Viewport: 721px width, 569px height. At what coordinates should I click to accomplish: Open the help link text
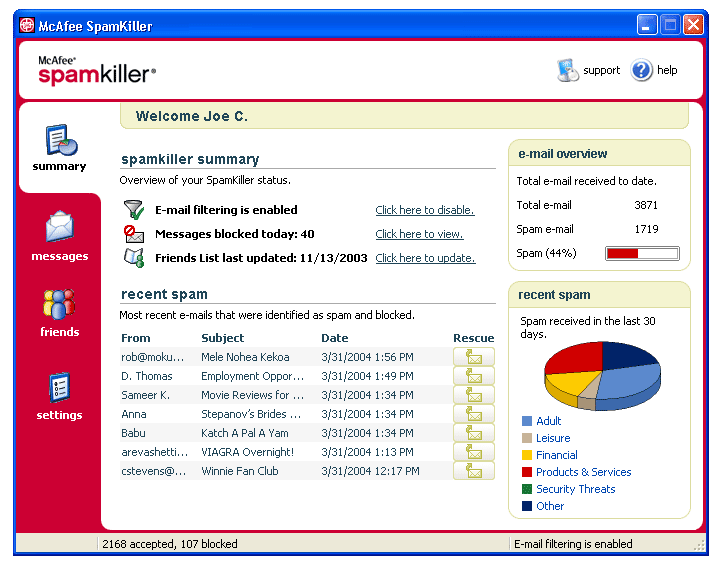pyautogui.click(x=667, y=70)
